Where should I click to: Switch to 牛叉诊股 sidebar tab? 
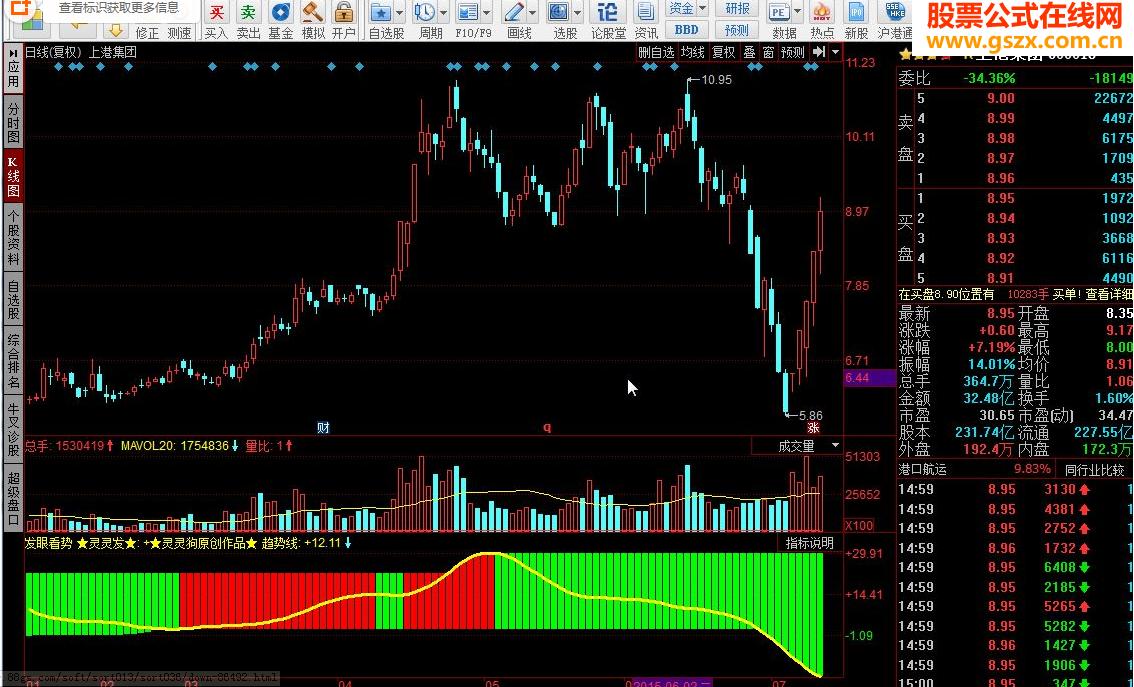click(x=13, y=430)
